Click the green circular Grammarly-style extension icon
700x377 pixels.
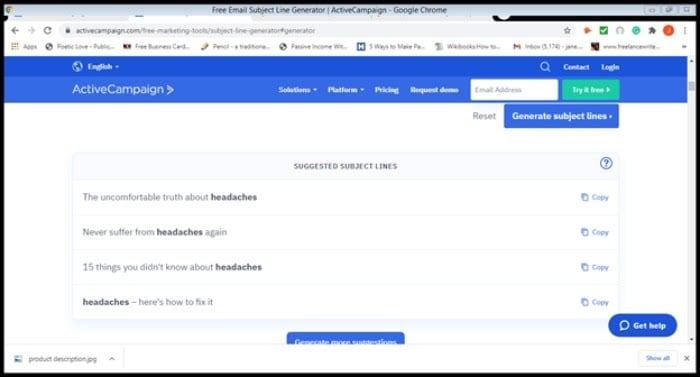(x=636, y=30)
